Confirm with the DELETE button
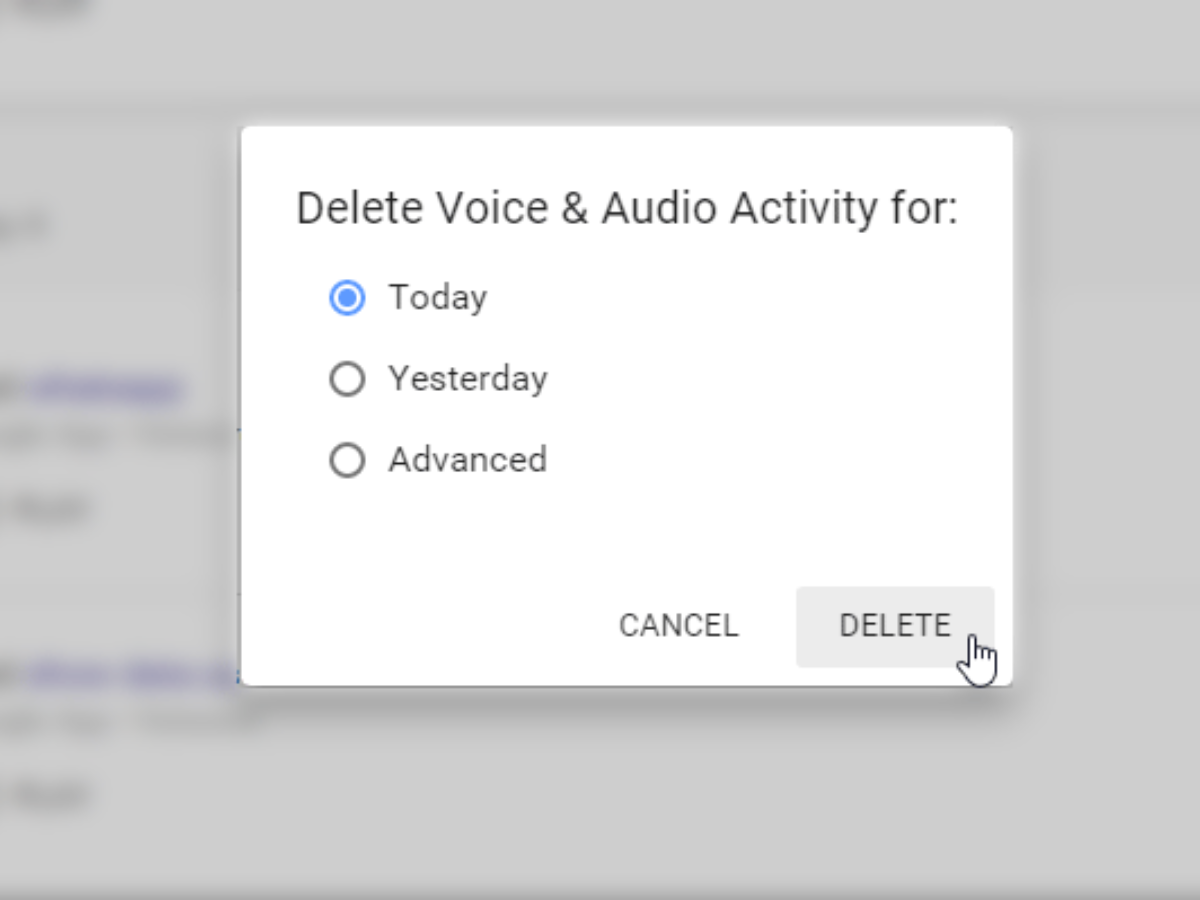 (894, 626)
